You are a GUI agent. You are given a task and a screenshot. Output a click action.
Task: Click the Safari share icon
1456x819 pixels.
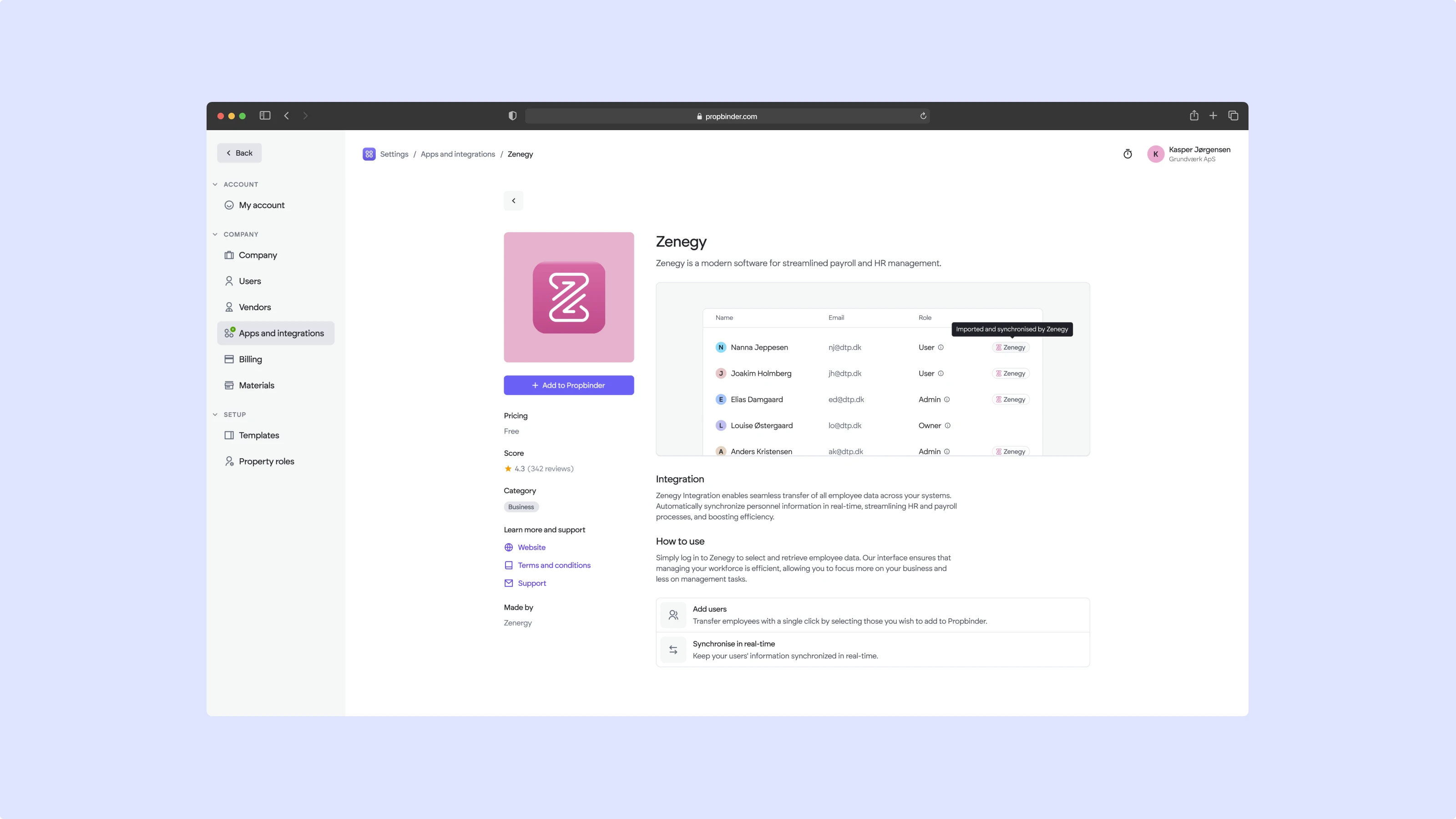[x=1194, y=115]
